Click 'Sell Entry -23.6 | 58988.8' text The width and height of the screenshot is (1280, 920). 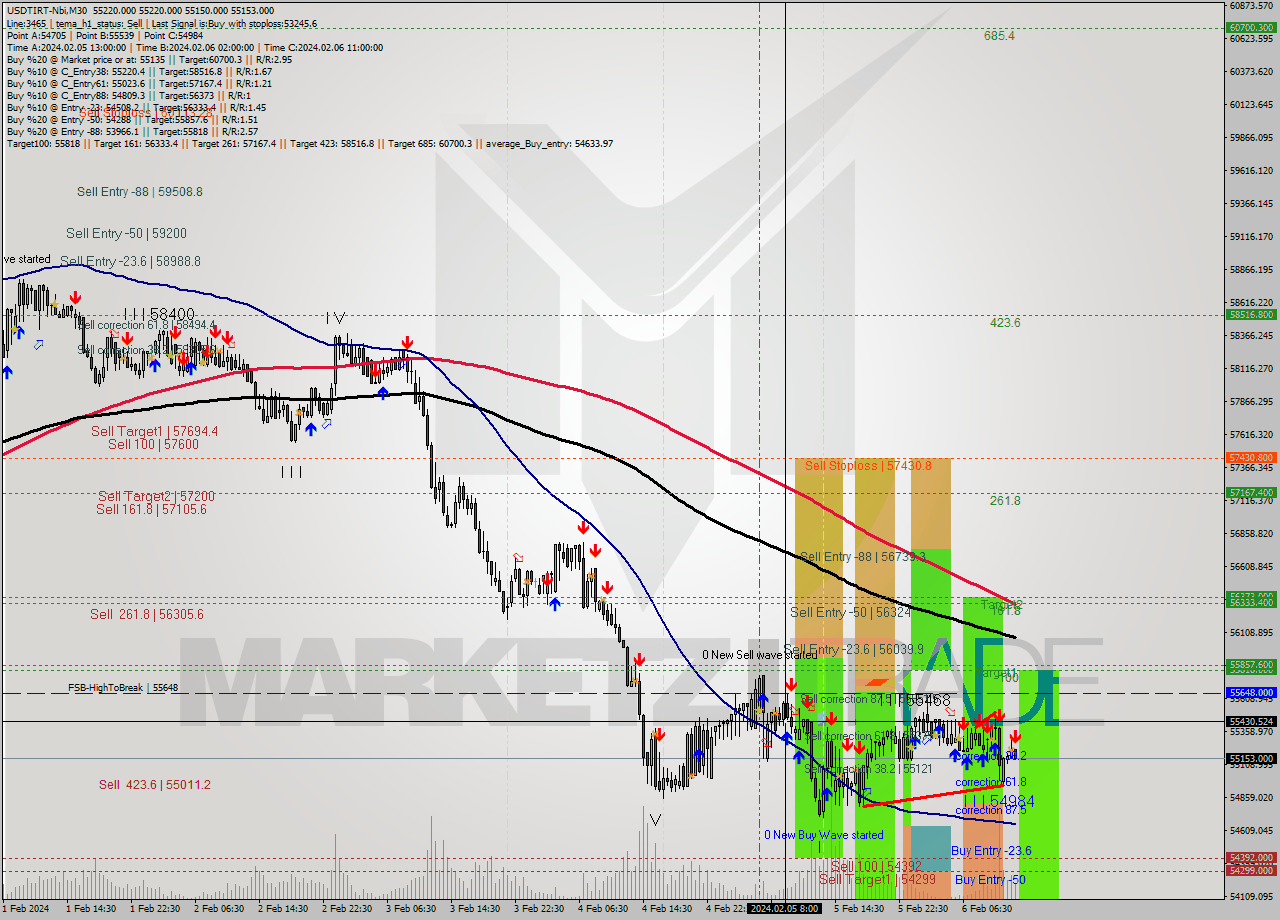pos(130,261)
